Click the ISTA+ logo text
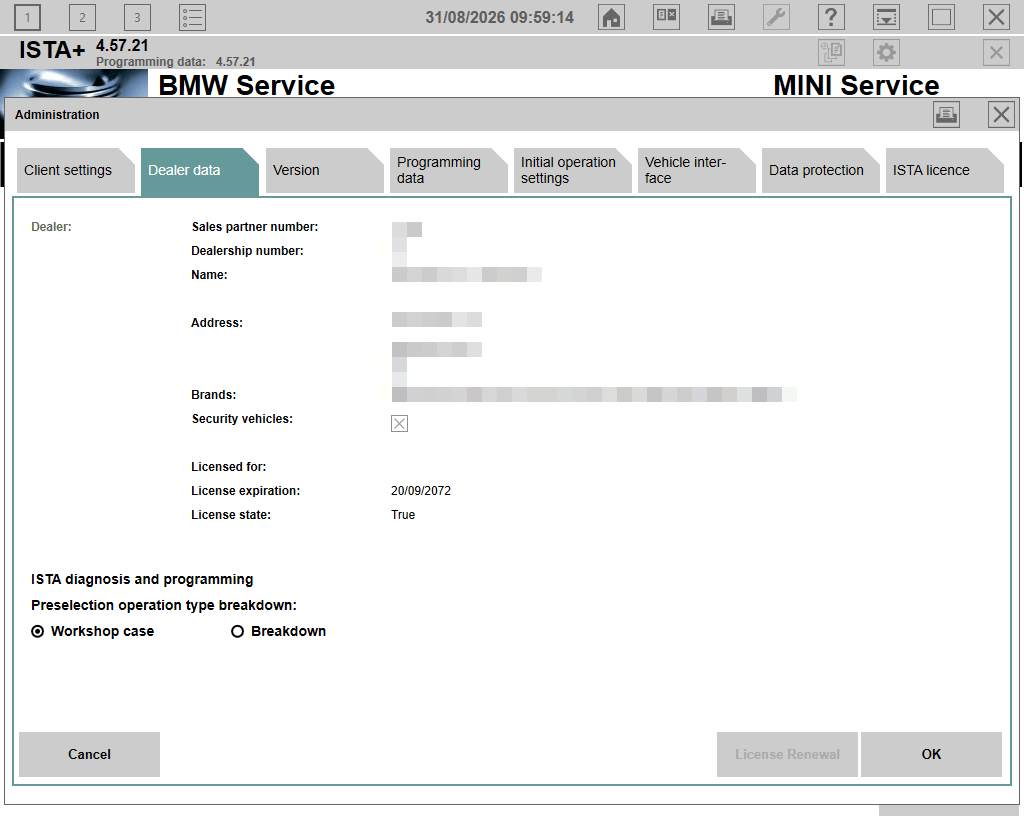The image size is (1024, 823). [52, 50]
